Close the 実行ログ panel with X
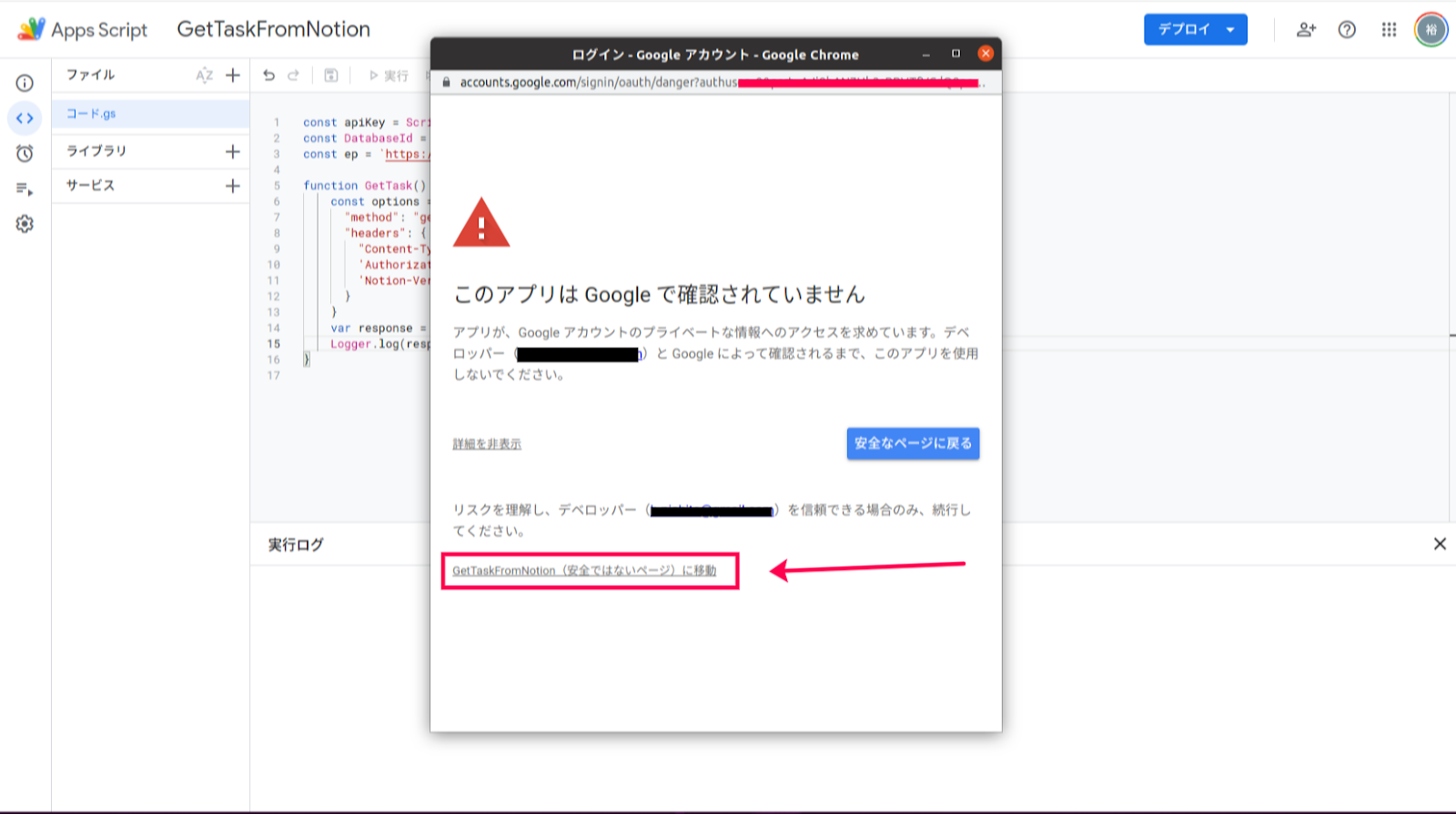The image size is (1456, 814). point(1440,544)
